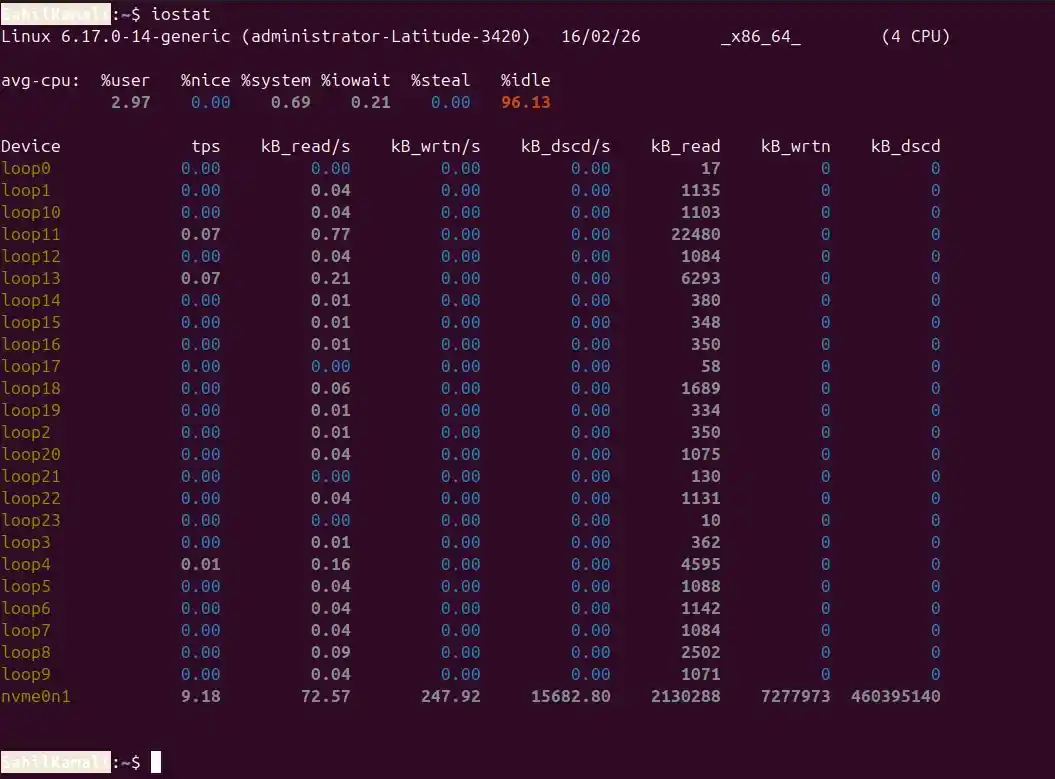This screenshot has height=779, width=1055.
Task: Click the kB_read/s column header
Action: 305,146
